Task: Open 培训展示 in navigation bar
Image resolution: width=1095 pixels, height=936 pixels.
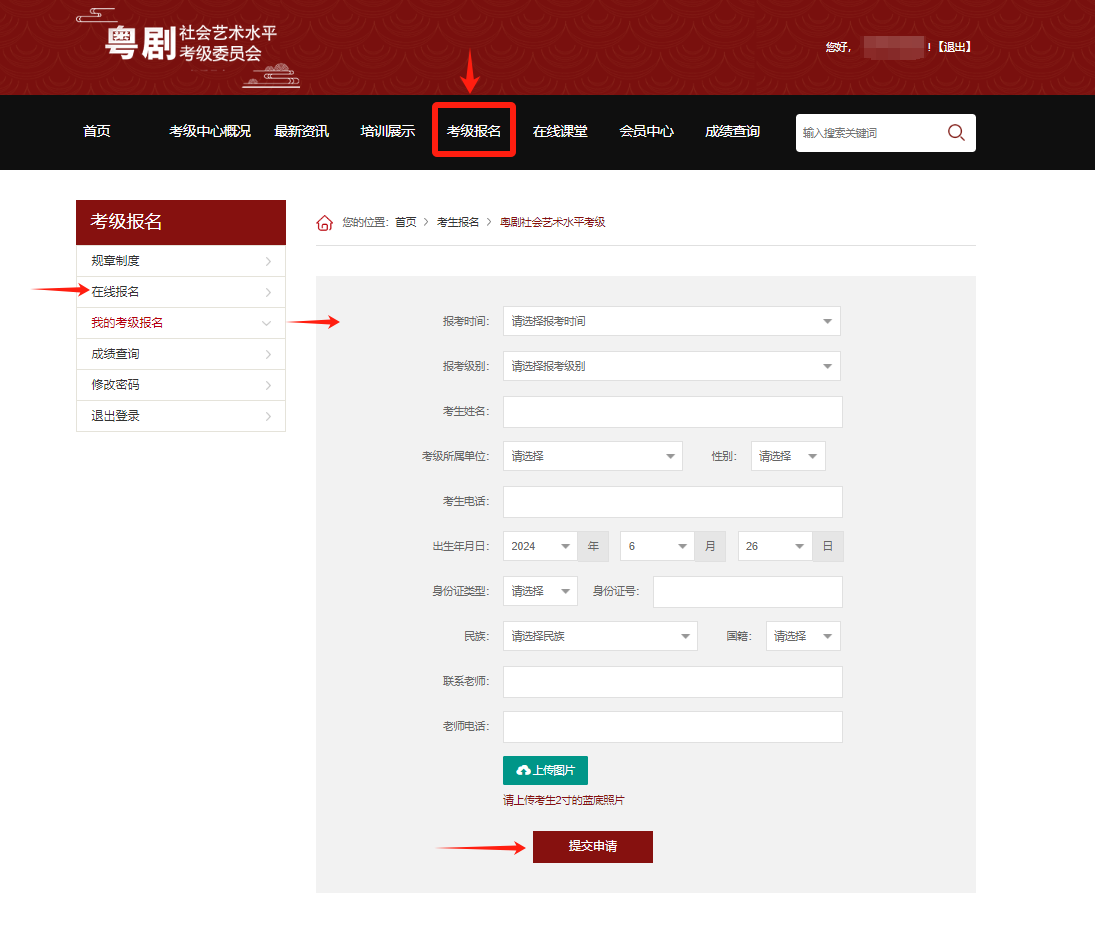Action: tap(388, 131)
